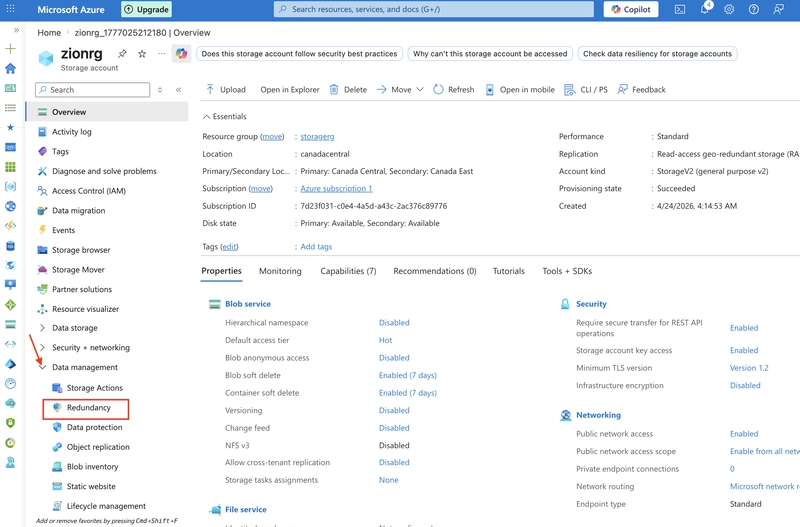
Task: Switch to Capabilities (7) tab
Action: pos(348,271)
